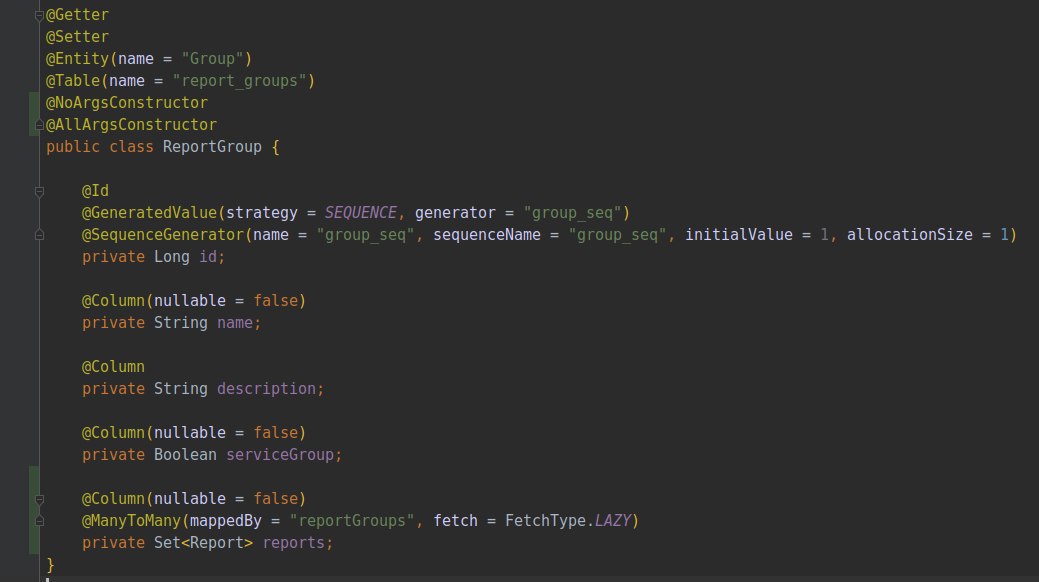The width and height of the screenshot is (1039, 582).
Task: Click the @ManyToMany annotation
Action: (x=131, y=520)
